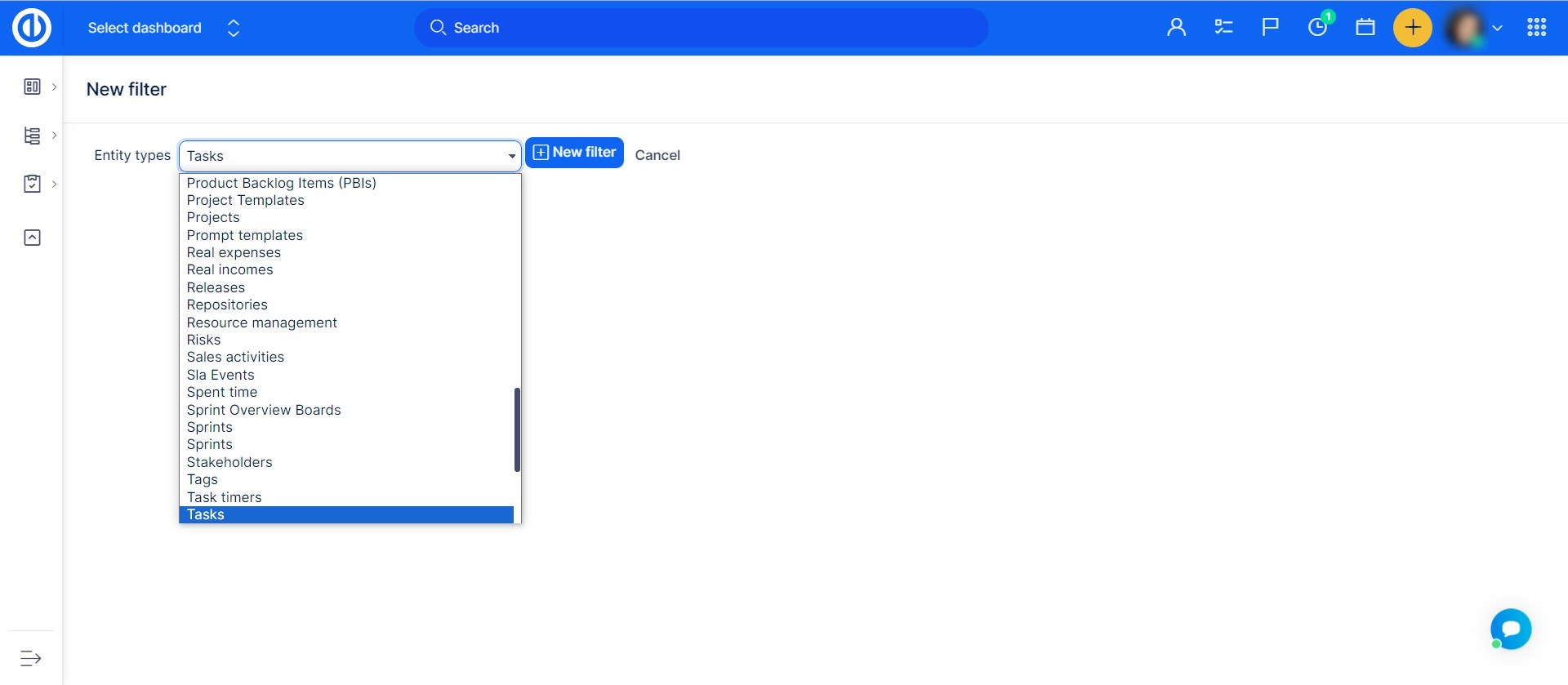Expand the collapsed left sidebar menu
This screenshot has height=685, width=1568.
point(31,658)
